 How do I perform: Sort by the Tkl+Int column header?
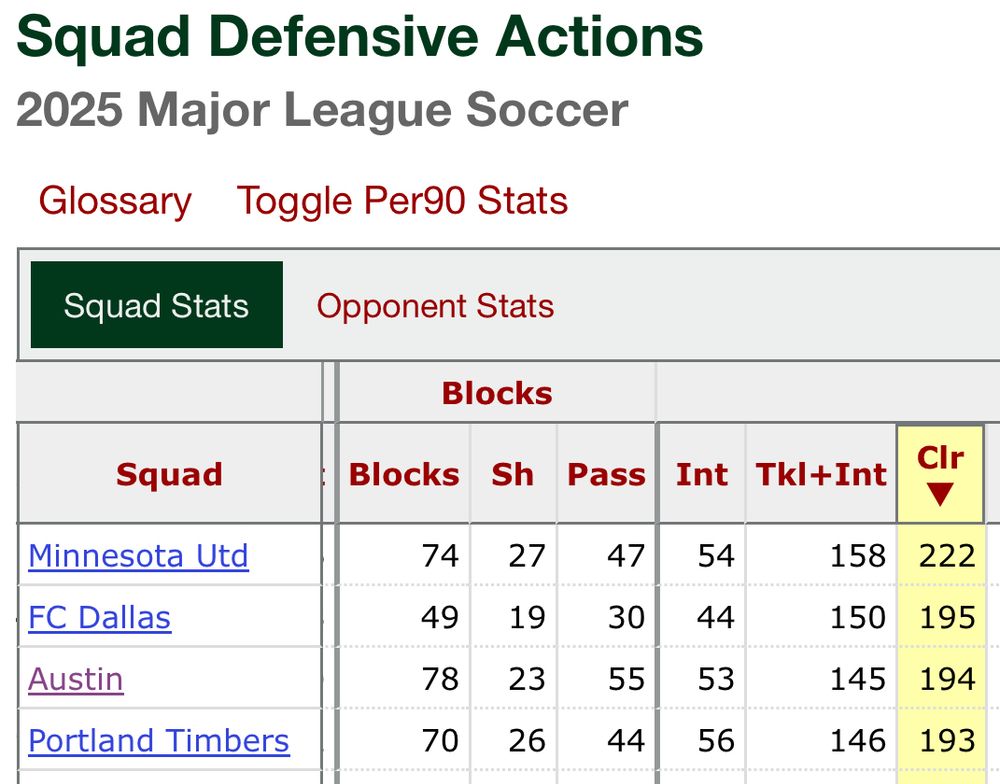(x=821, y=474)
